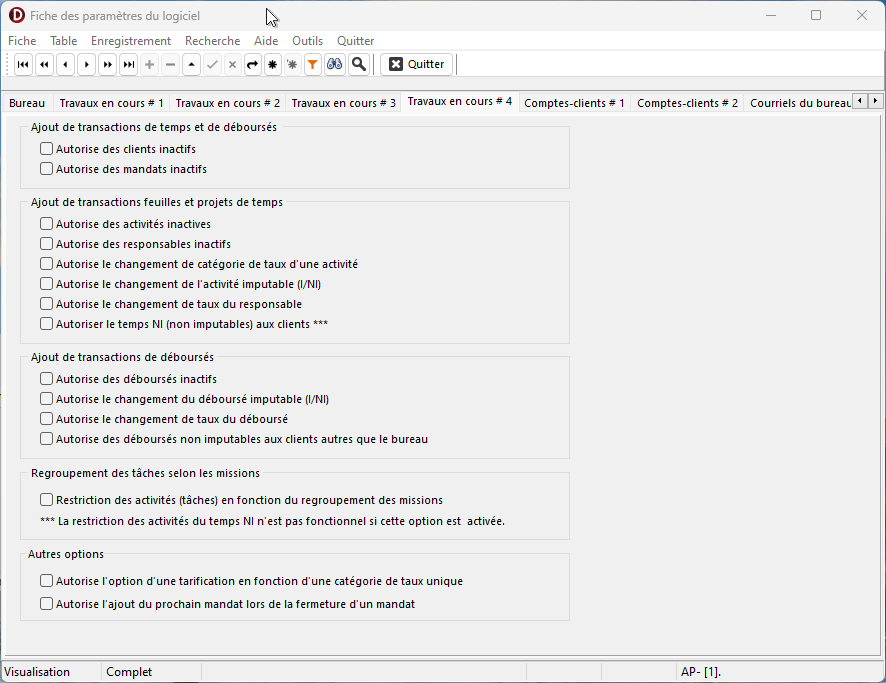Click the binoculars search icon
The height and width of the screenshot is (683, 886).
point(335,64)
